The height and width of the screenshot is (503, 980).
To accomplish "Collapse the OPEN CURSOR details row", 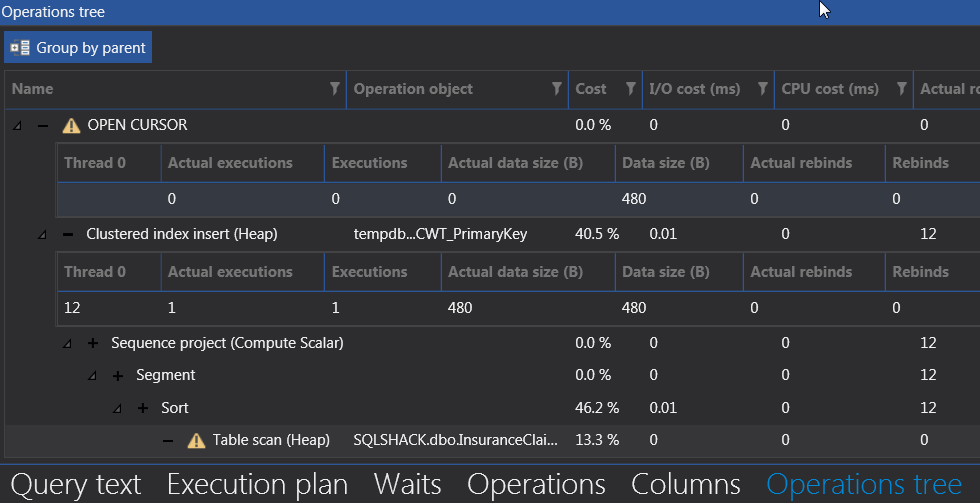I will tap(43, 126).
